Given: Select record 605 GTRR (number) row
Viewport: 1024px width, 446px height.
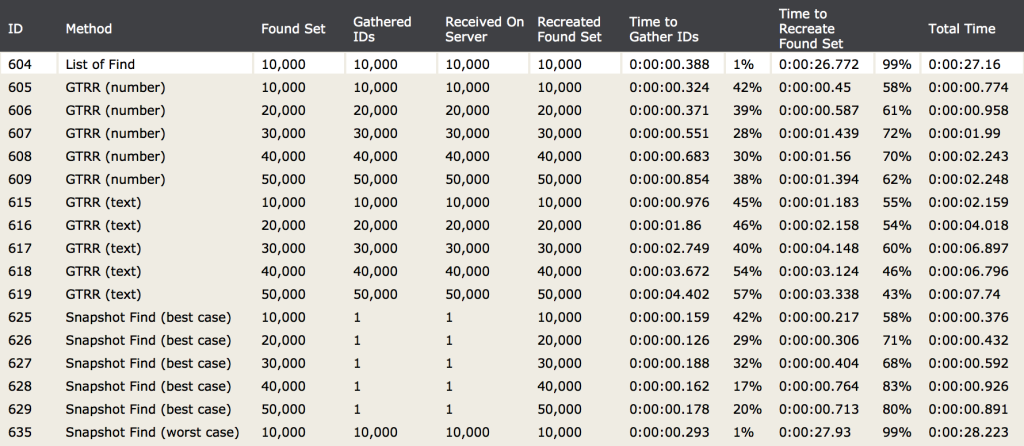Looking at the screenshot, I should [512, 88].
